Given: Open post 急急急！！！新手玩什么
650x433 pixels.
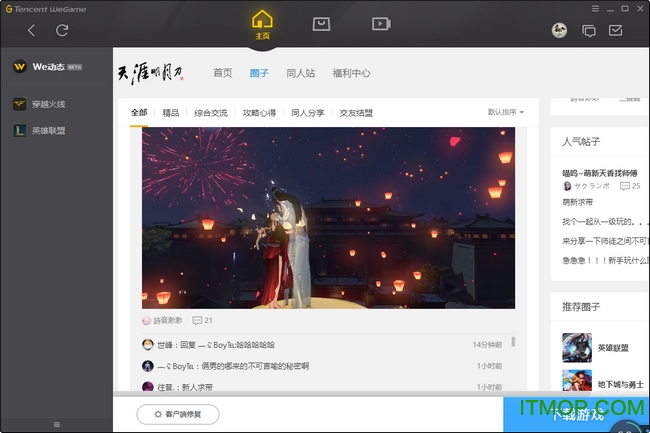Looking at the screenshot, I should (x=605, y=260).
